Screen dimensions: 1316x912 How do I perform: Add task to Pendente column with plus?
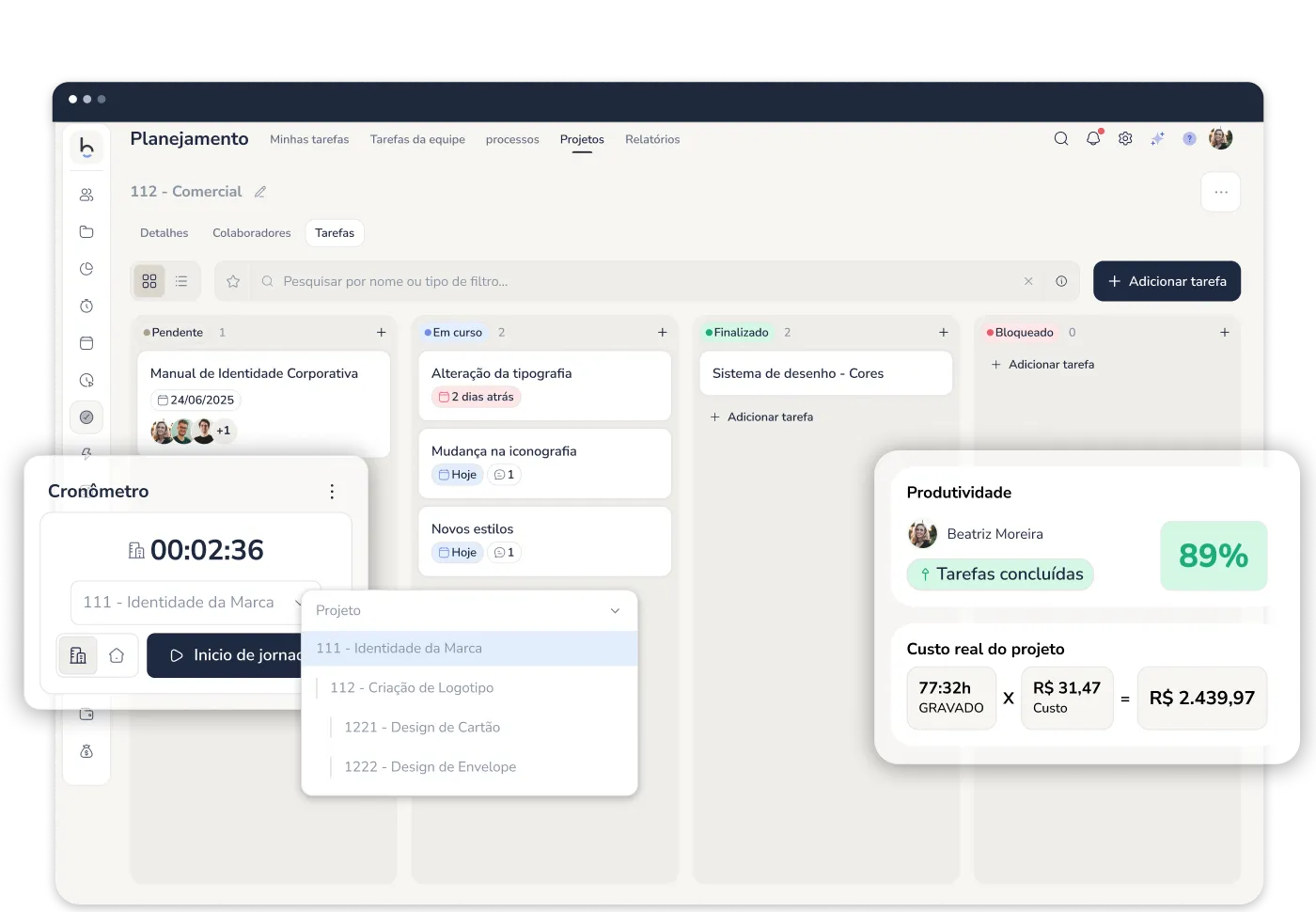[x=381, y=333]
